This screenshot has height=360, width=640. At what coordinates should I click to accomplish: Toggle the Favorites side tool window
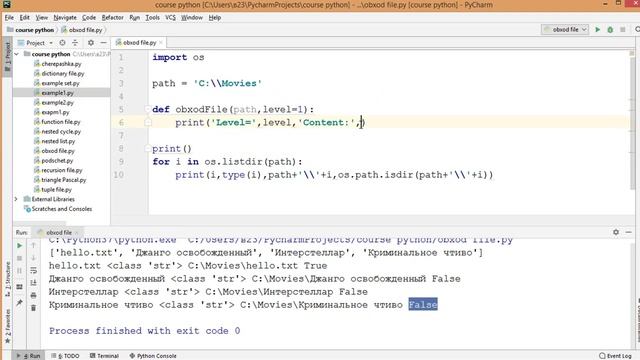pyautogui.click(x=7, y=327)
